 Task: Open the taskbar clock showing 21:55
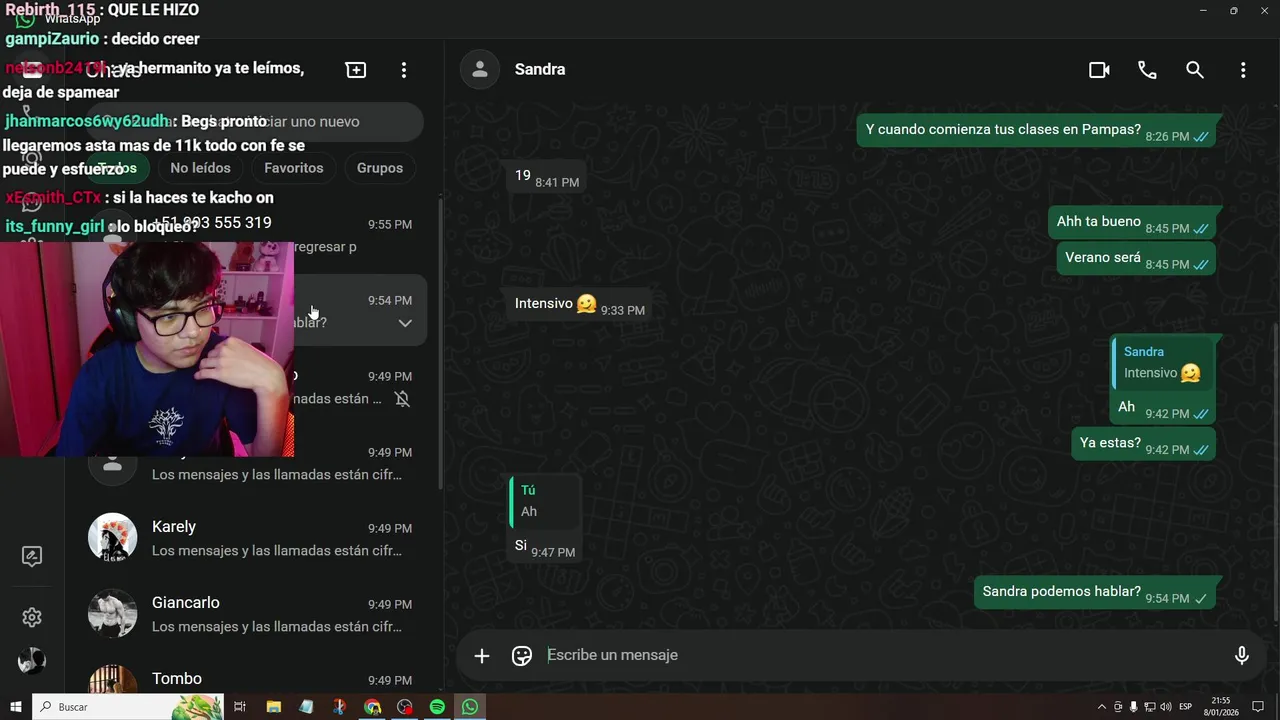pyautogui.click(x=1221, y=707)
